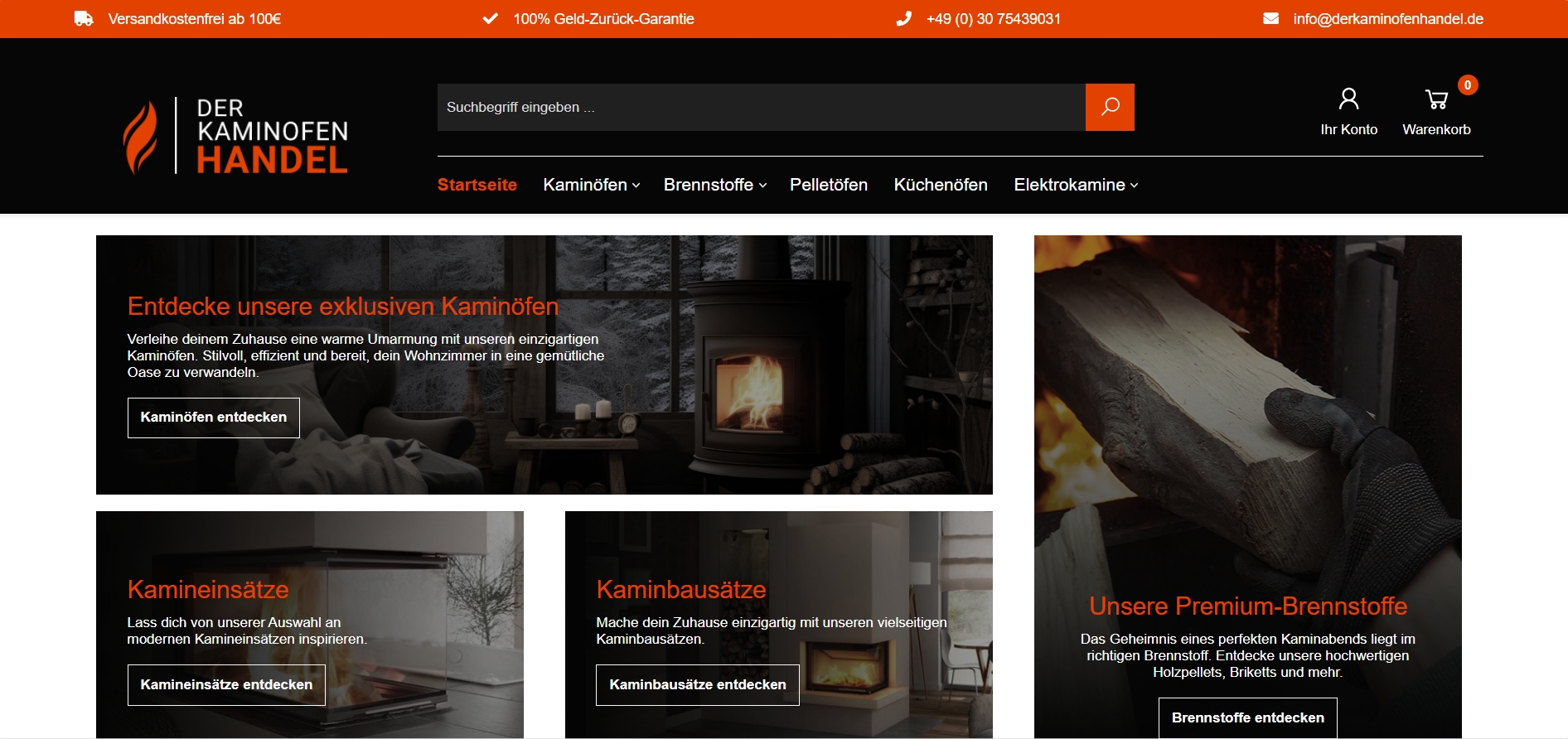Click the envelope email icon
The height and width of the screenshot is (739, 1568).
1270,18
